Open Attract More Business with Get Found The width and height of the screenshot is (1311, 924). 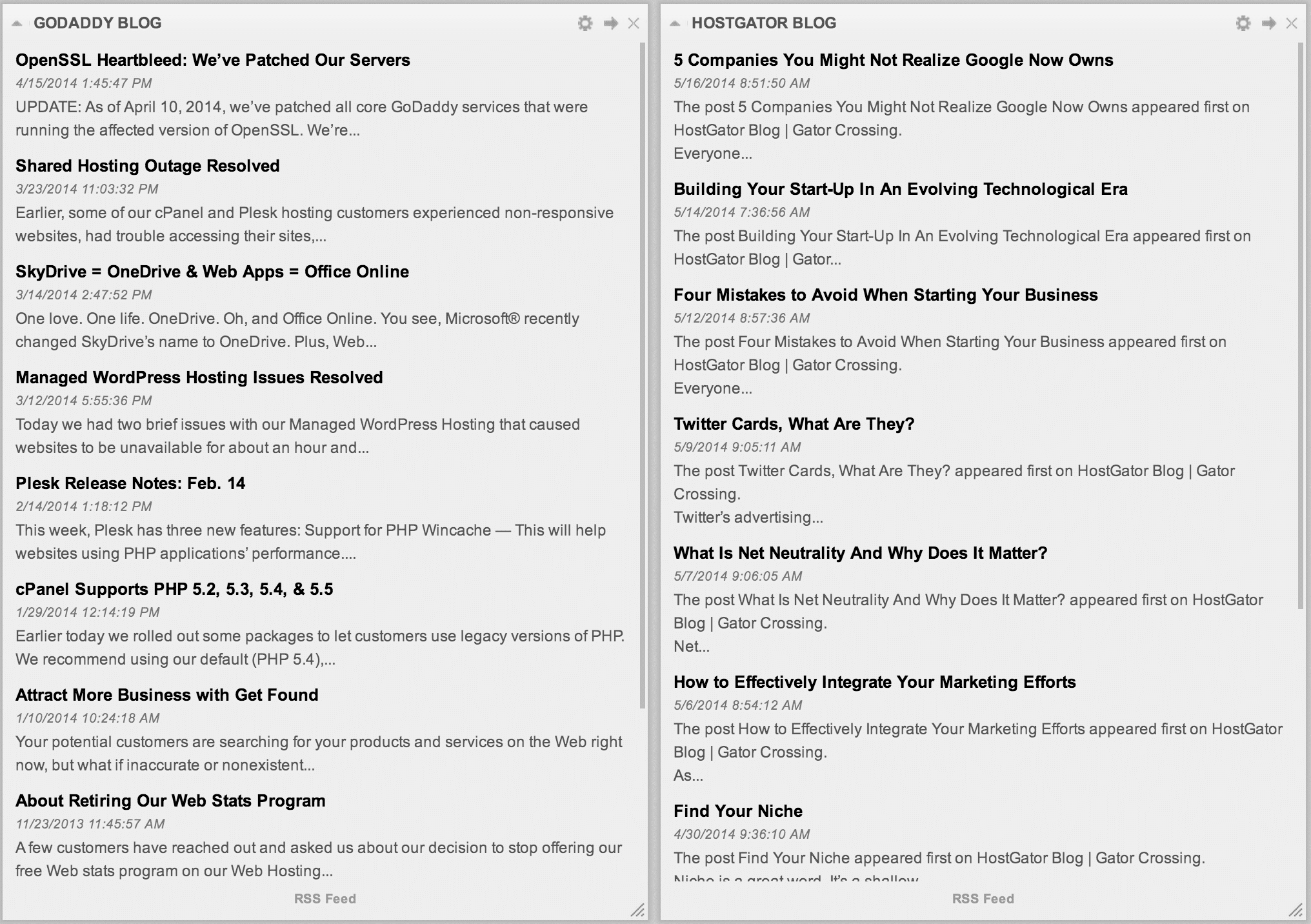[x=167, y=695]
